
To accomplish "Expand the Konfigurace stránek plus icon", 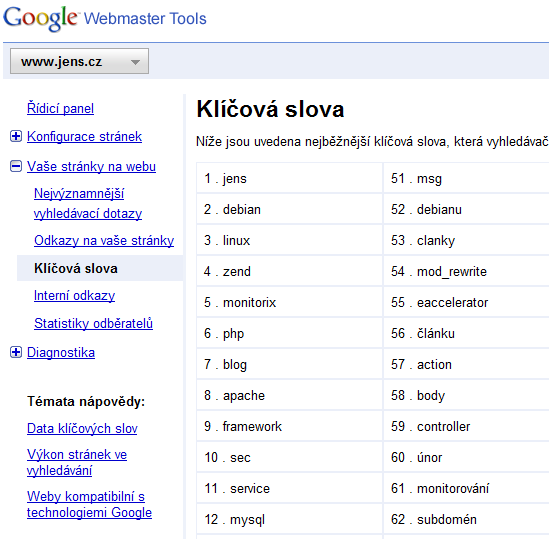I will tap(16, 136).
